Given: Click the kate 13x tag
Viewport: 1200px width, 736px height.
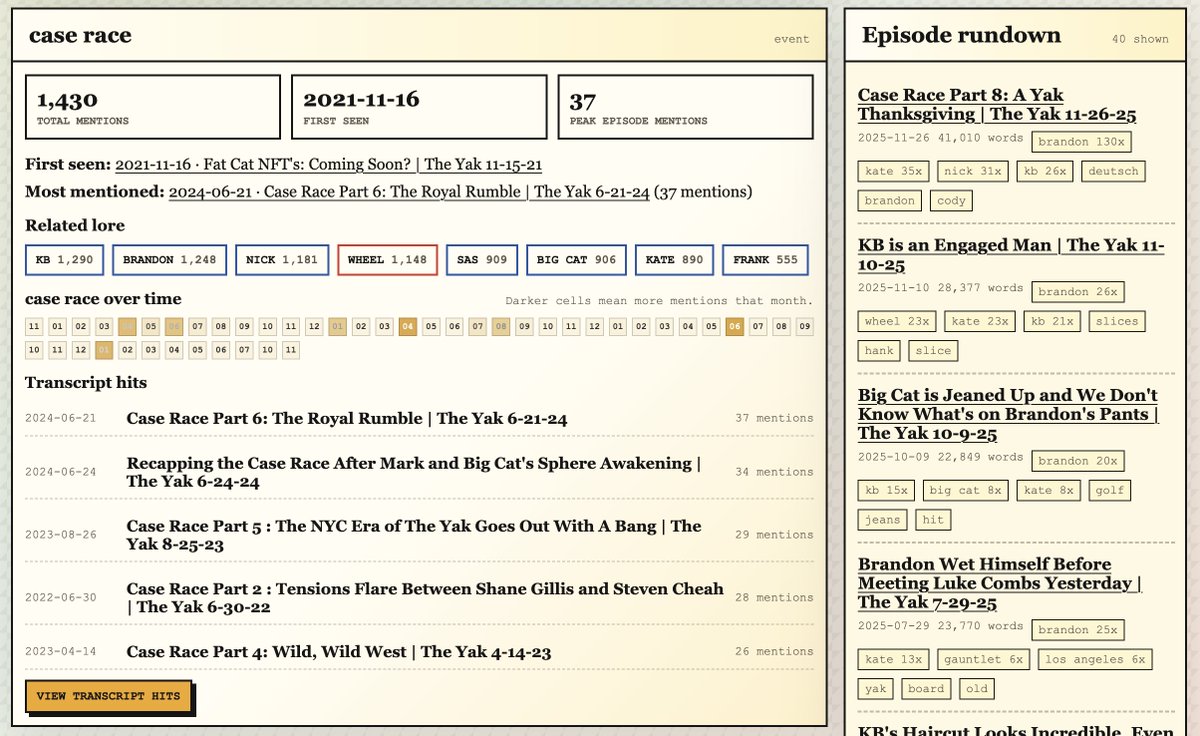Looking at the screenshot, I should [x=893, y=659].
